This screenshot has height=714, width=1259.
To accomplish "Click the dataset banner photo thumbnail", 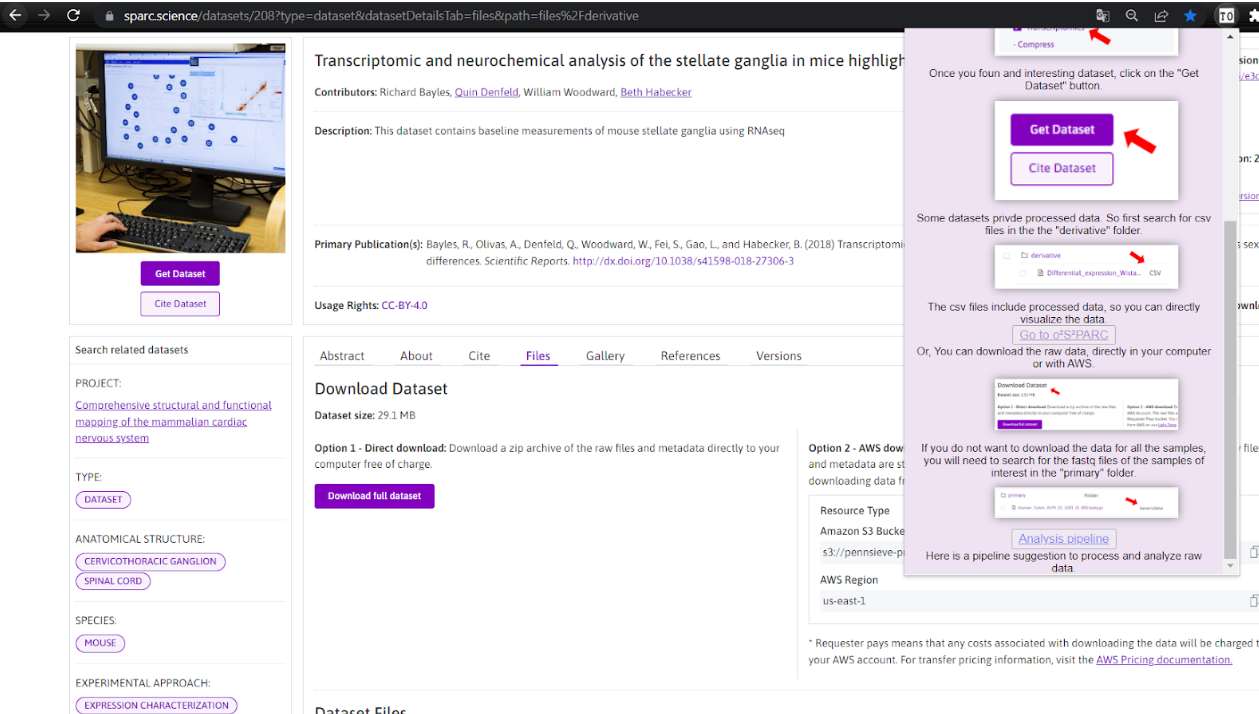I will (180, 148).
